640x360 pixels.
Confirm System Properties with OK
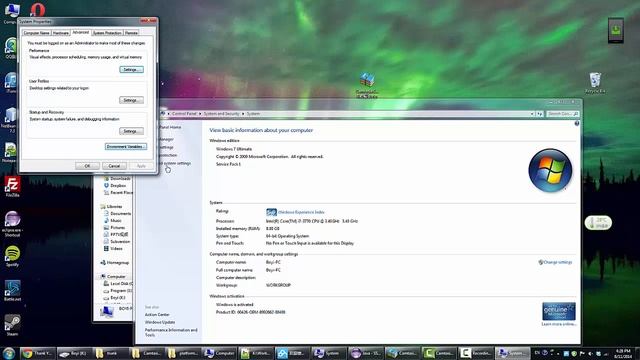point(87,166)
